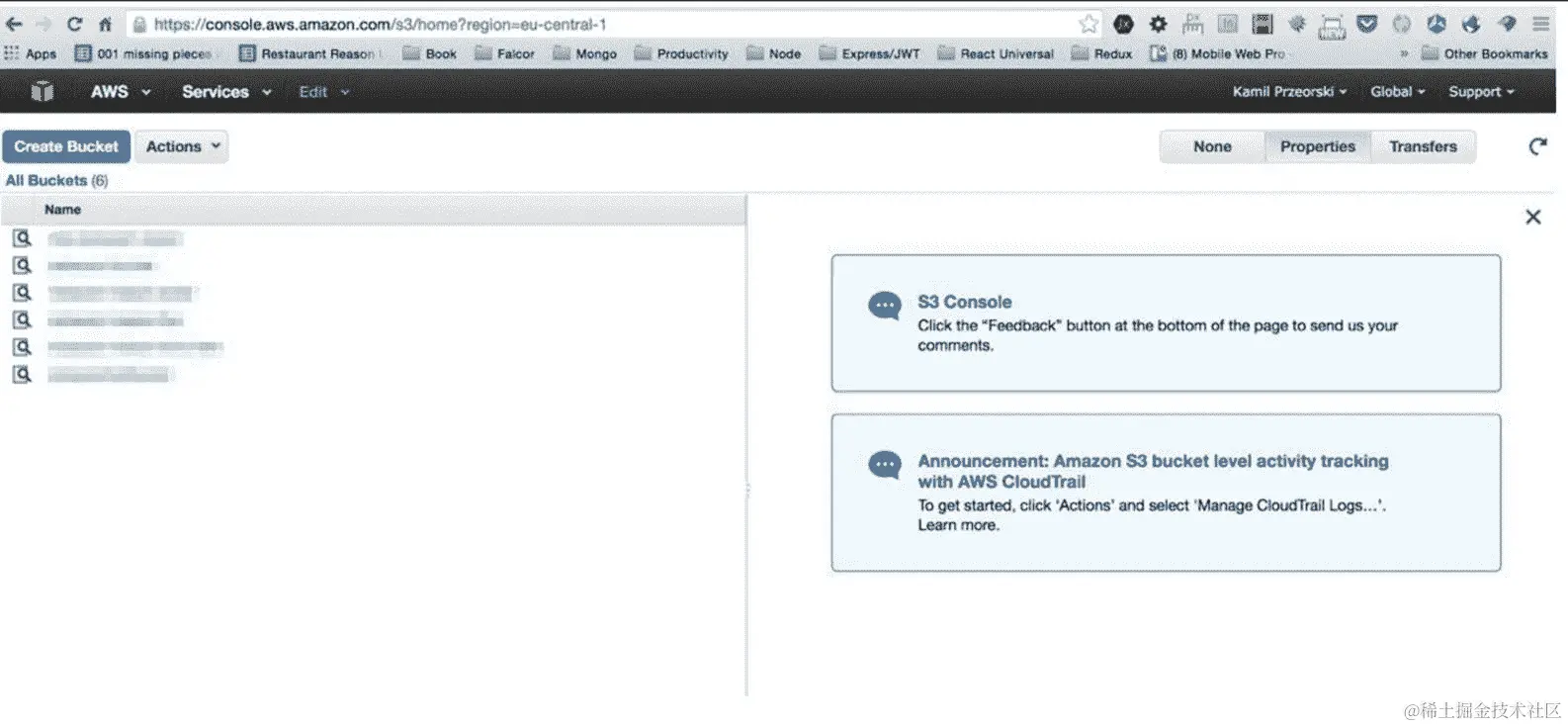Select the None view tab
This screenshot has width=1568, height=727.
coord(1212,146)
